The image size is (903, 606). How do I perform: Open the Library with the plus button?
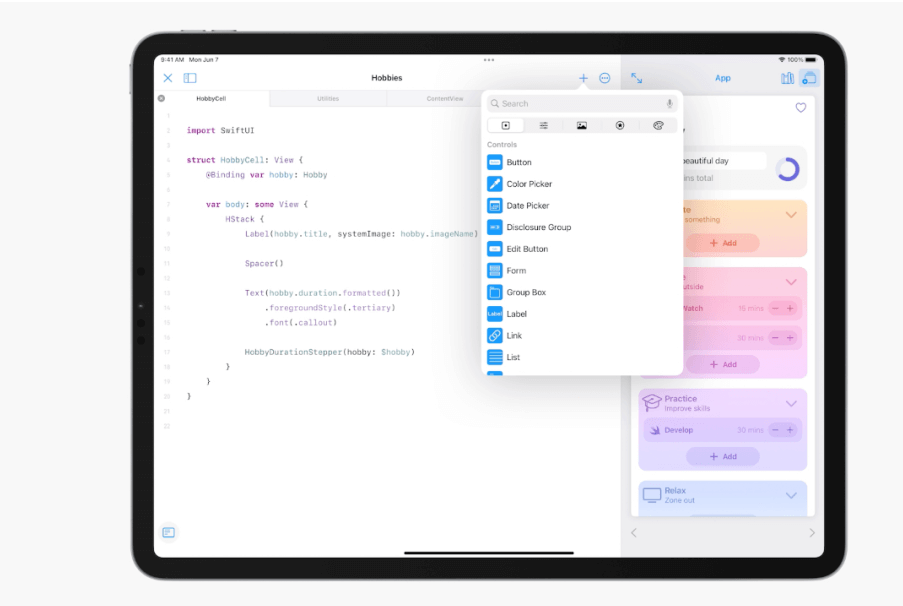coord(583,77)
